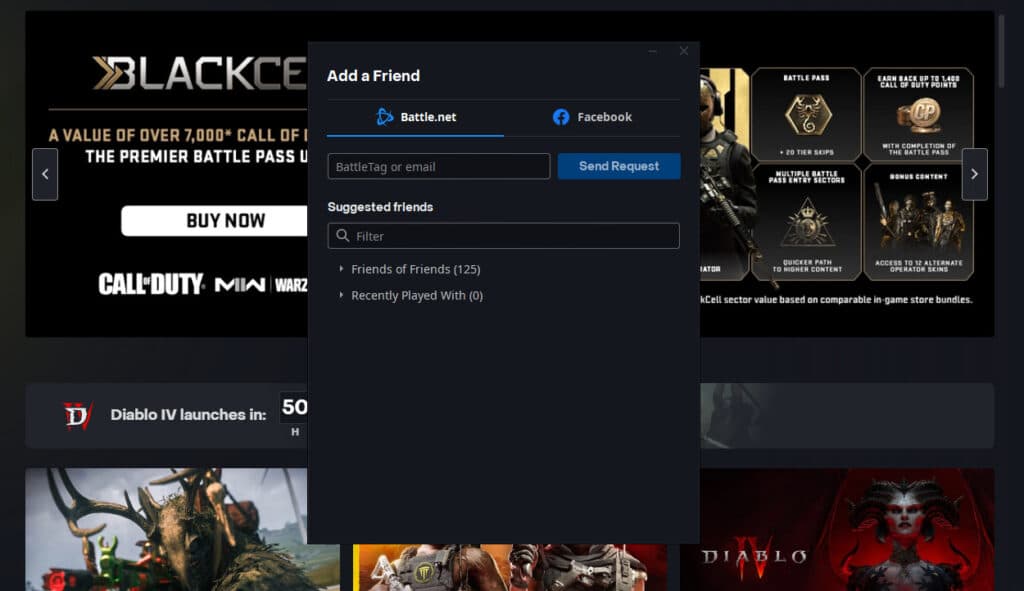Viewport: 1024px width, 591px height.
Task: Click the left carousel navigation arrow
Action: [x=44, y=174]
